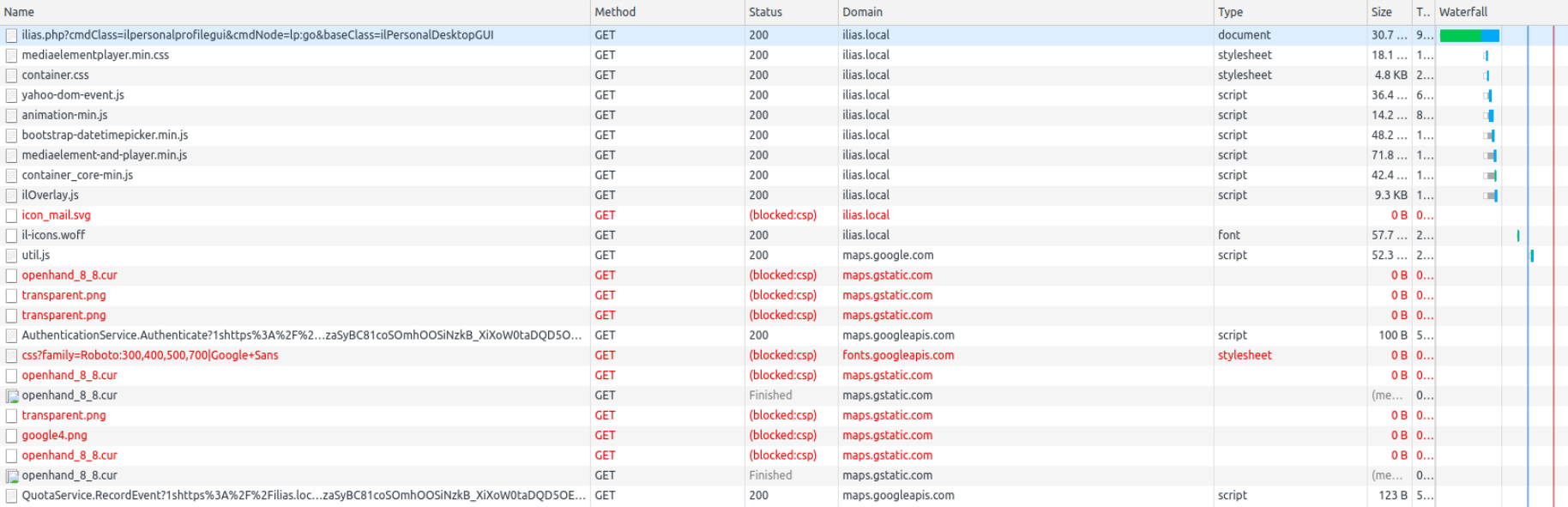1568x507 pixels.
Task: Click the file icon beside il-icons.woff
Action: pos(11,235)
